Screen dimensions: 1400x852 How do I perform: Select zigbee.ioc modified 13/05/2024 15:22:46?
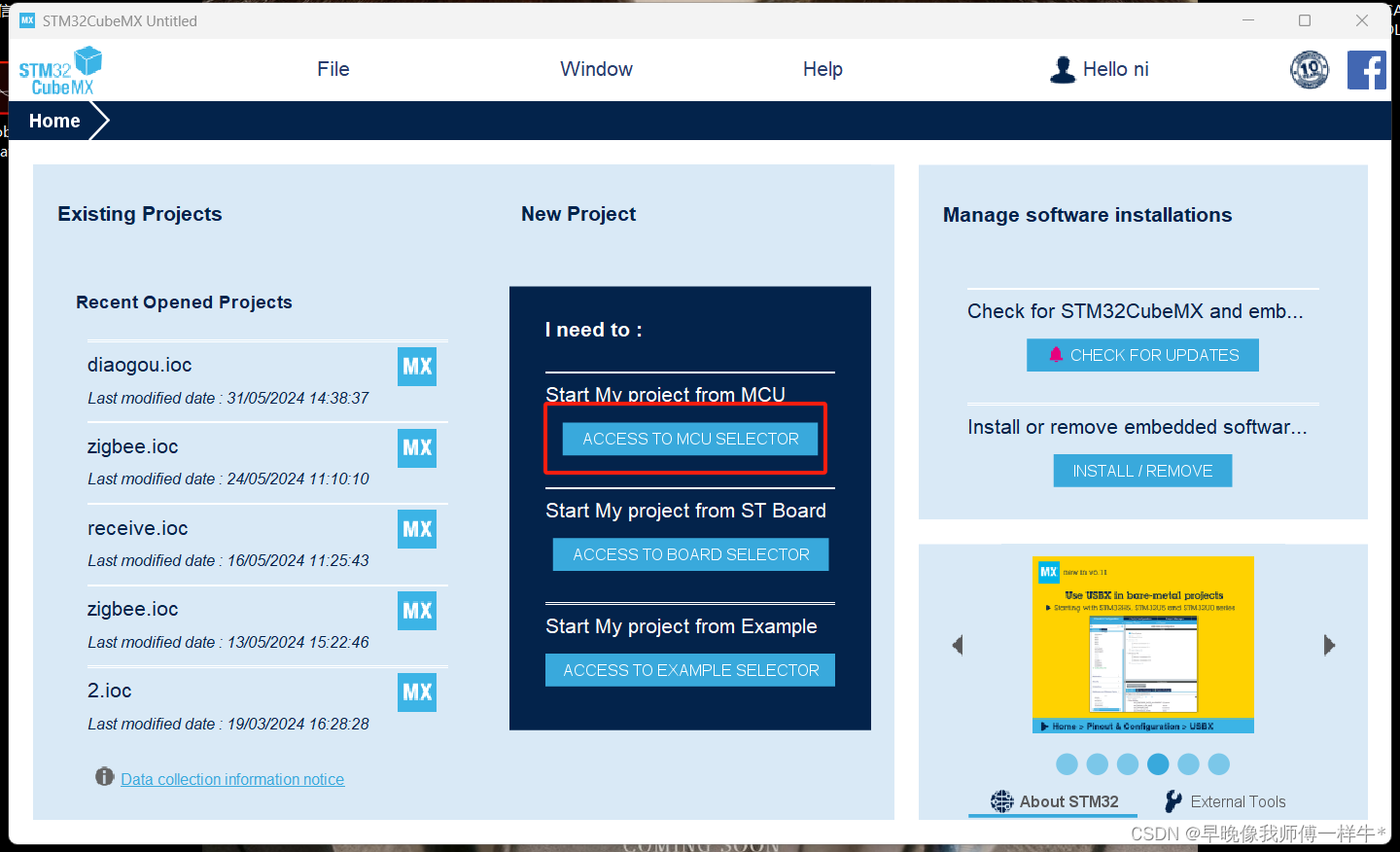point(133,609)
